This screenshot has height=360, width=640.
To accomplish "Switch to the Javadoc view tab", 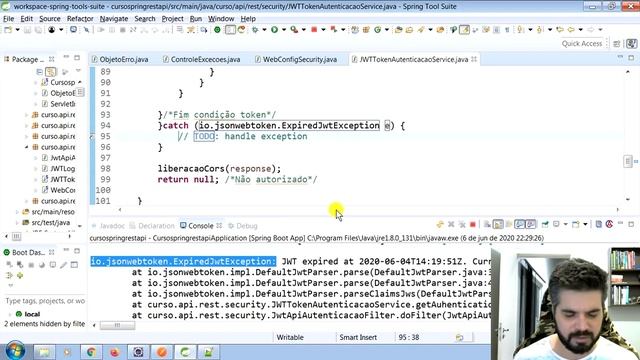I will (x=108, y=226).
